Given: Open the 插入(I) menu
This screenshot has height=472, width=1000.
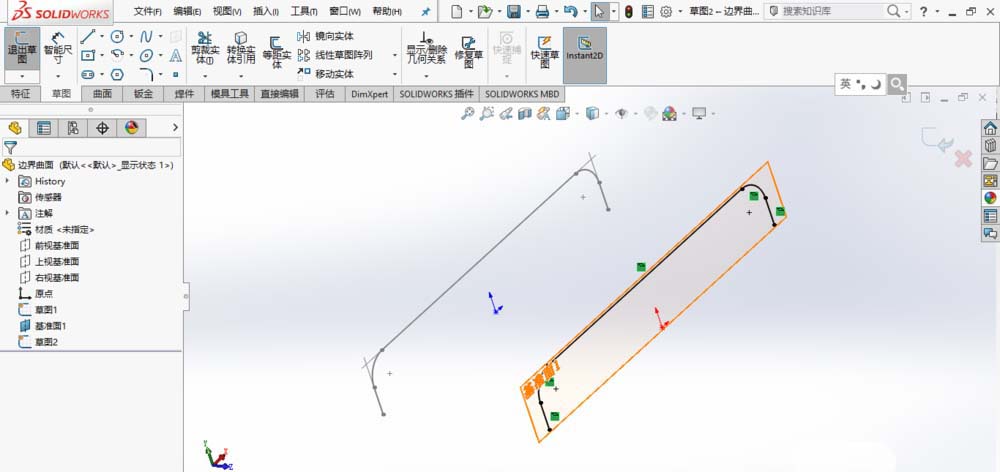Looking at the screenshot, I should pyautogui.click(x=265, y=11).
